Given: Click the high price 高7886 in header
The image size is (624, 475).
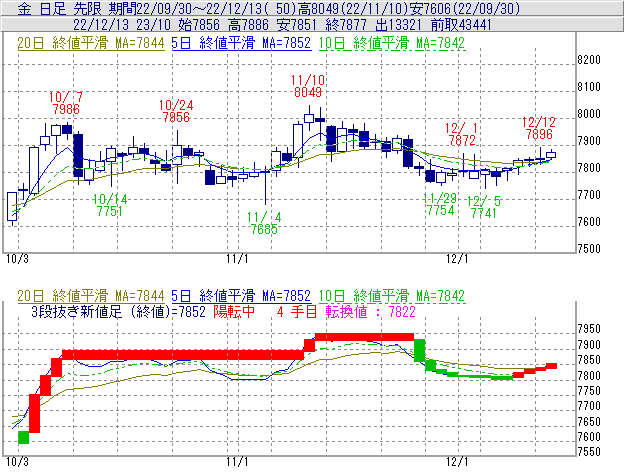Looking at the screenshot, I should click(248, 25).
